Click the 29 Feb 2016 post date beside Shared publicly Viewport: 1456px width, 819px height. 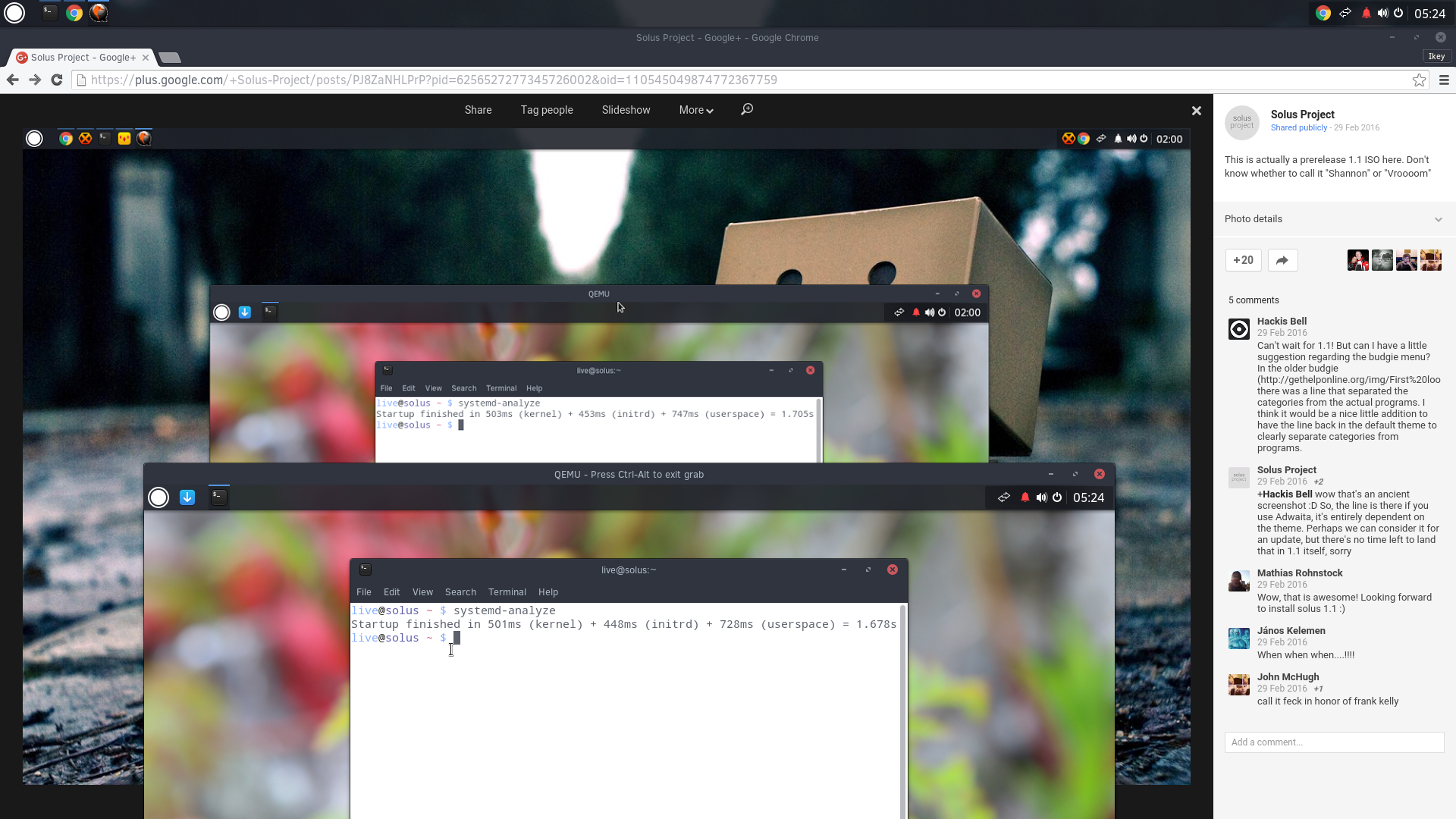1357,127
